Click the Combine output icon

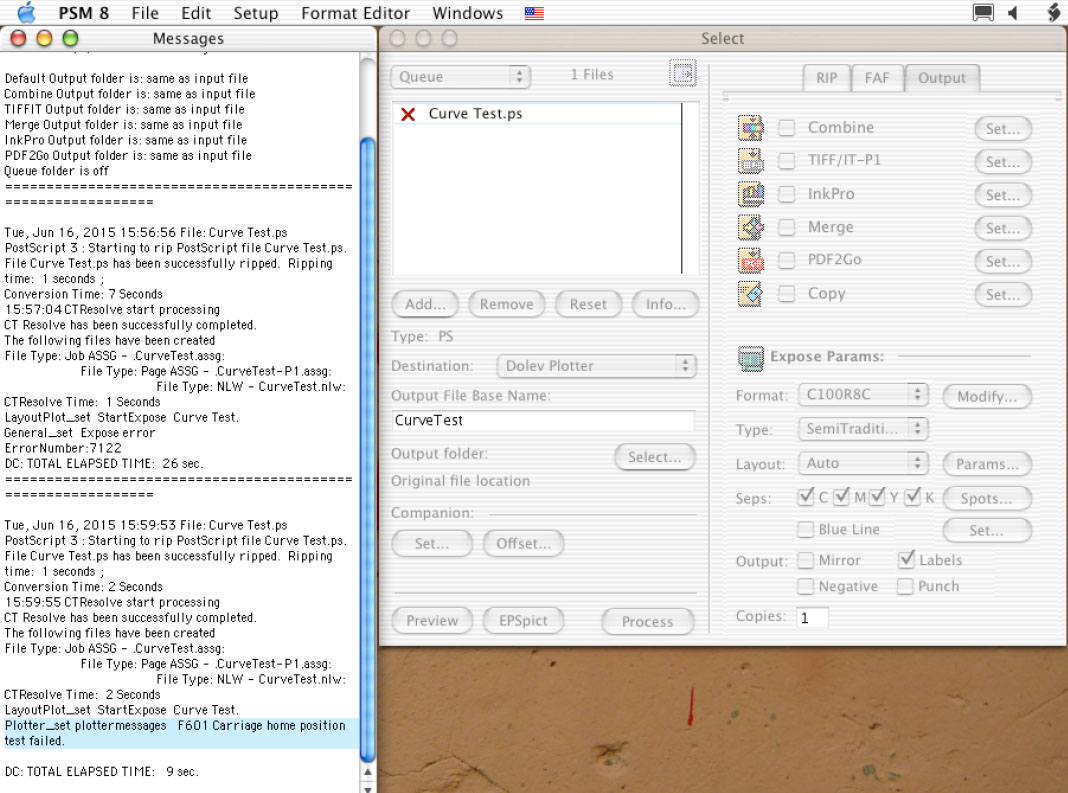[x=751, y=127]
